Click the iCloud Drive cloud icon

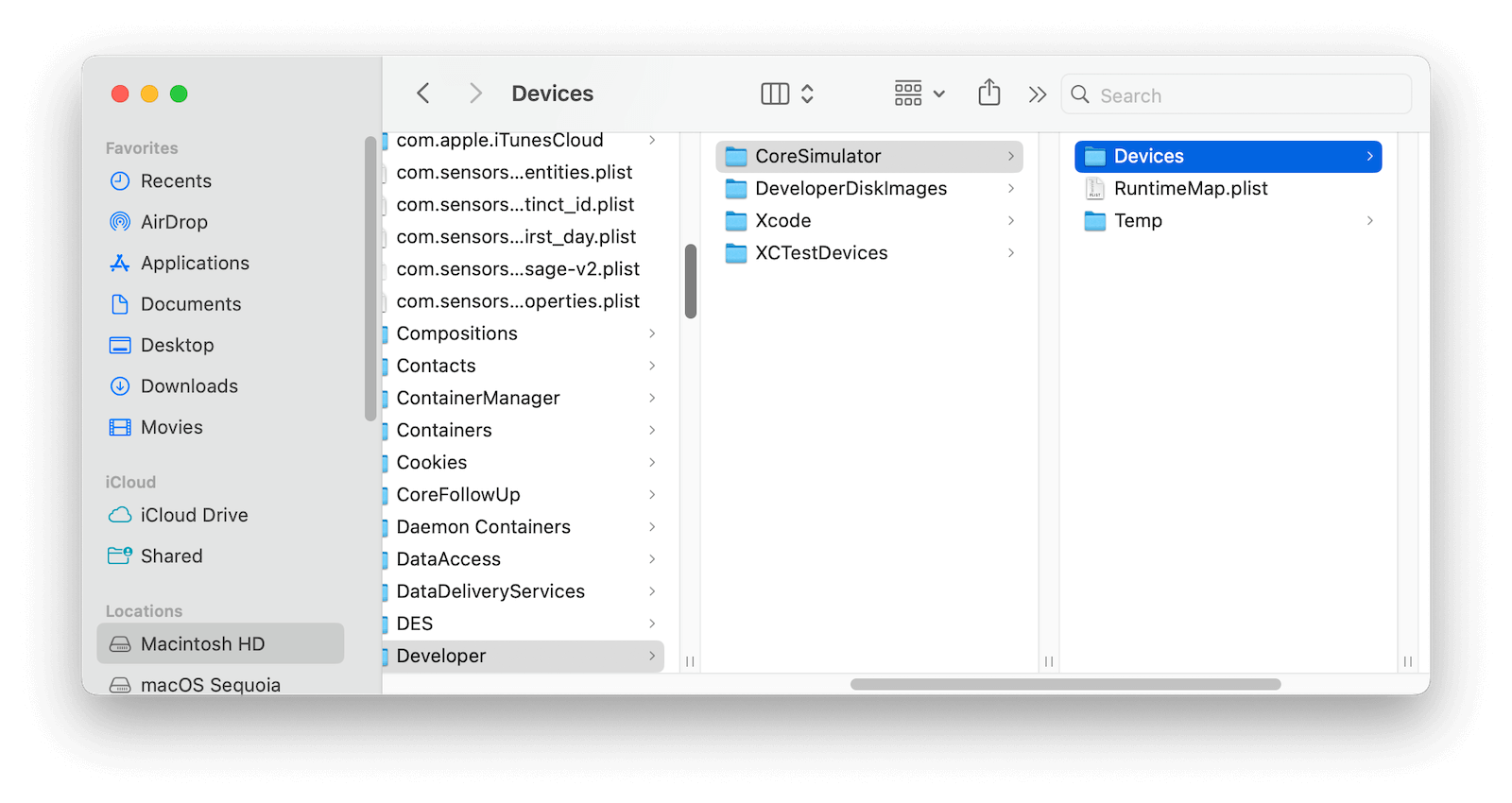click(x=120, y=515)
